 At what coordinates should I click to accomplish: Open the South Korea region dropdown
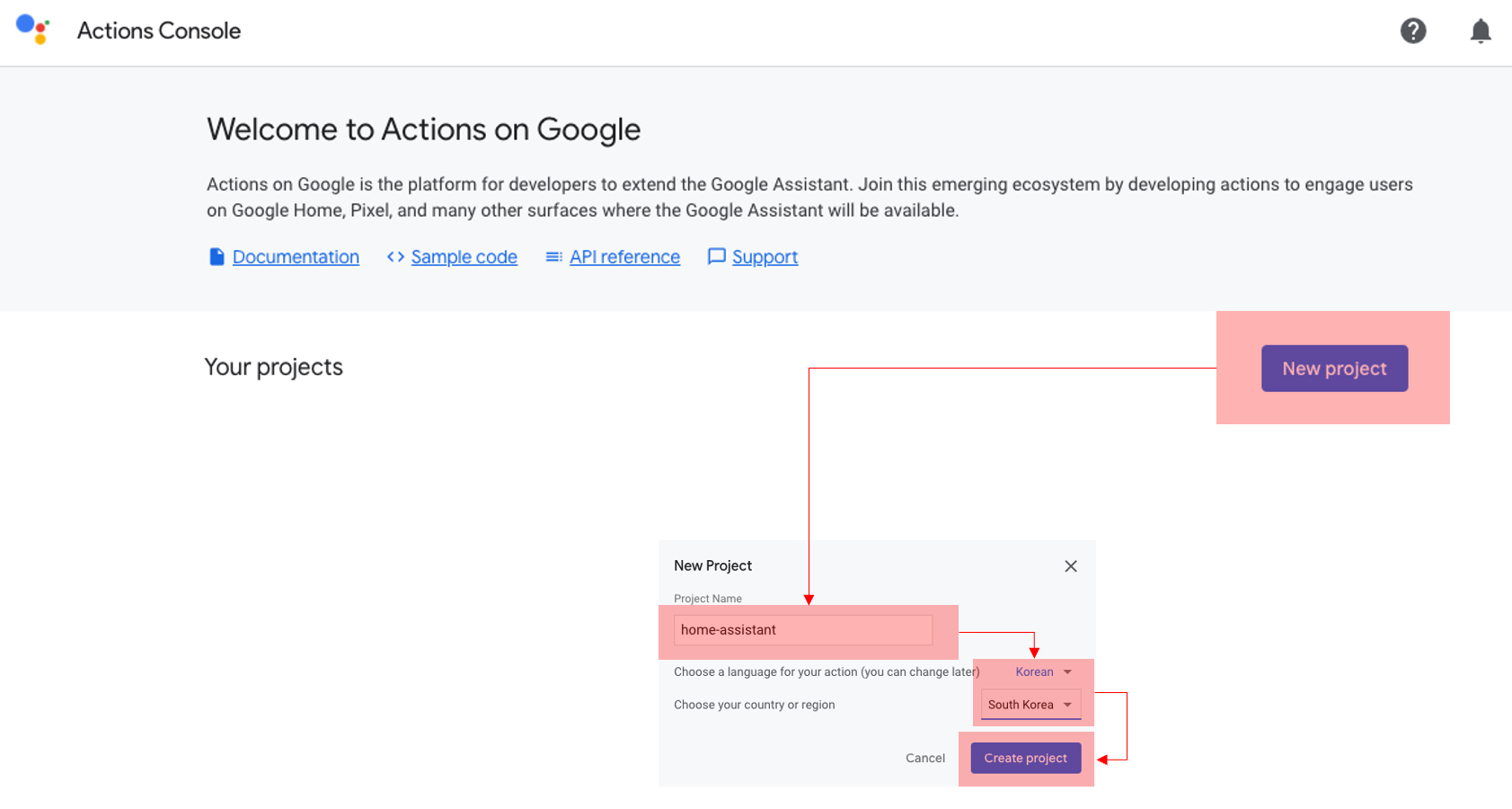[1030, 705]
